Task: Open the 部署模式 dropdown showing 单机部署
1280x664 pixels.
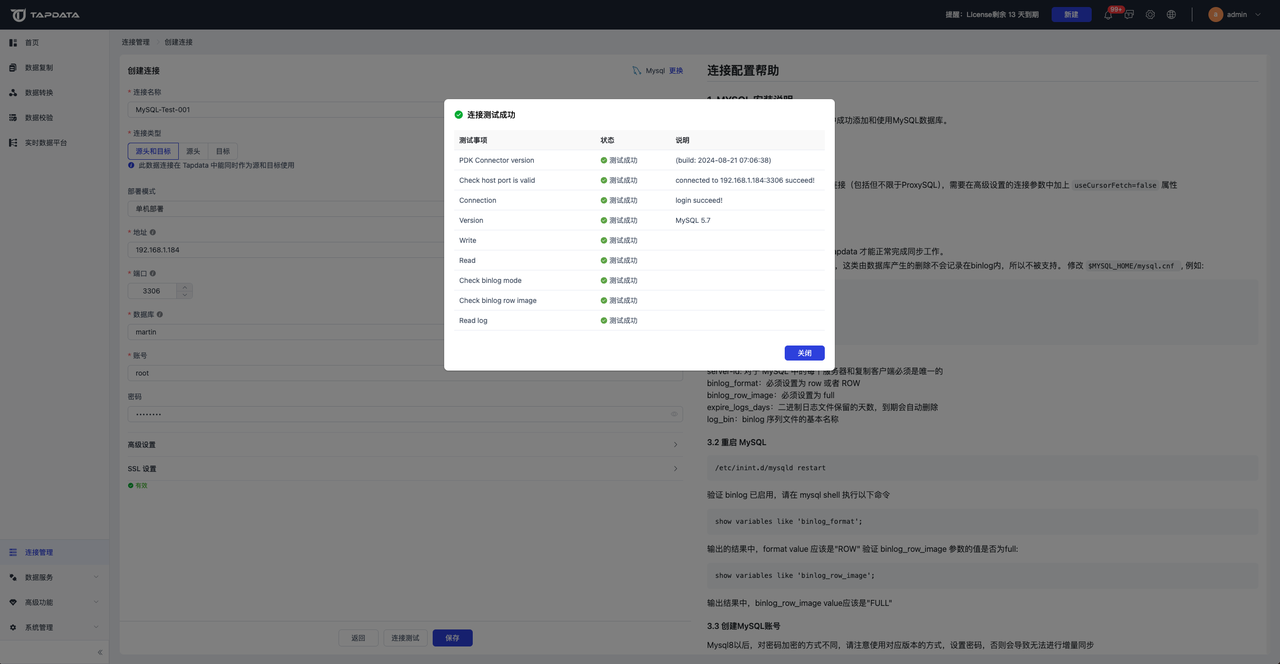Action: [405, 209]
